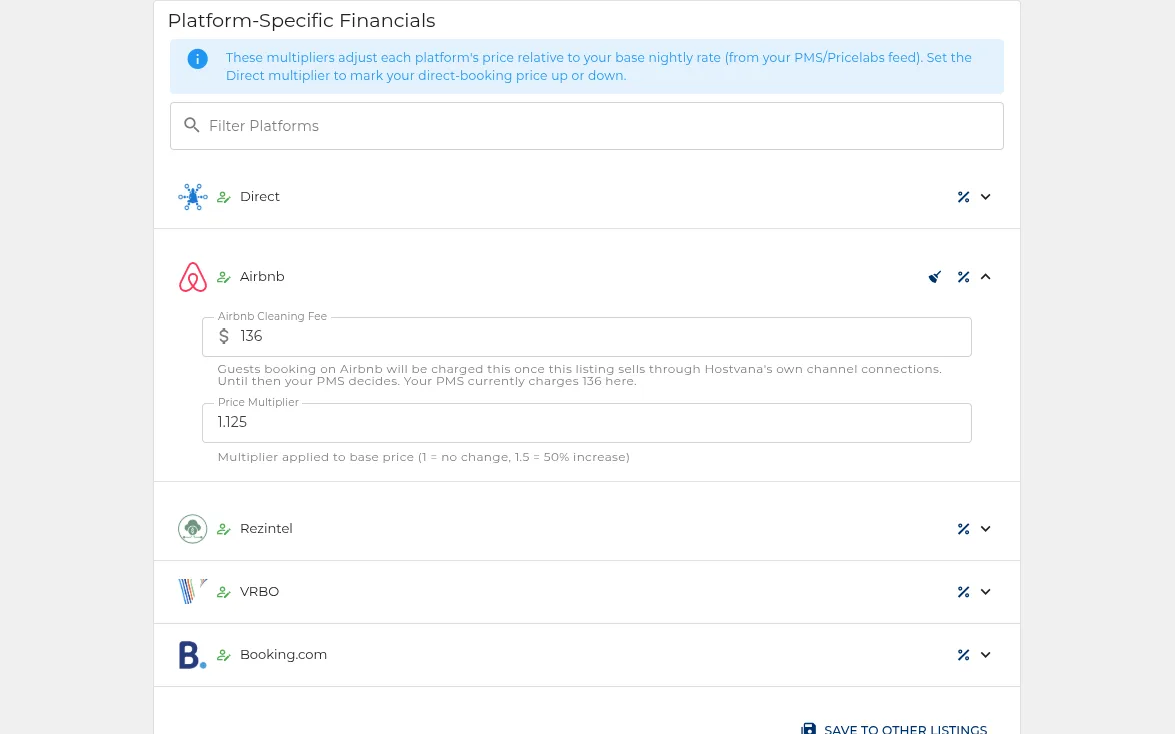This screenshot has height=734, width=1175.
Task: Click the green user-edit icon beside VRBO
Action: 223,592
